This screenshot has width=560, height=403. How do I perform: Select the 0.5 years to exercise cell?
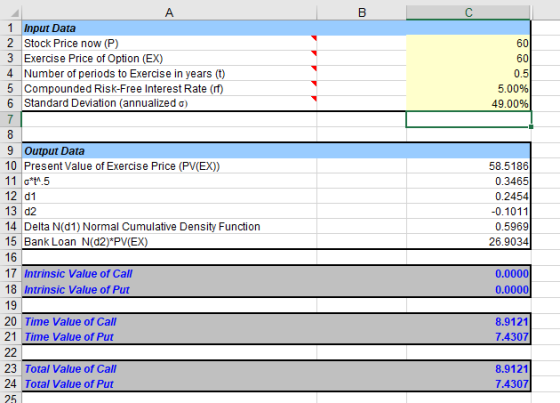pyautogui.click(x=468, y=73)
